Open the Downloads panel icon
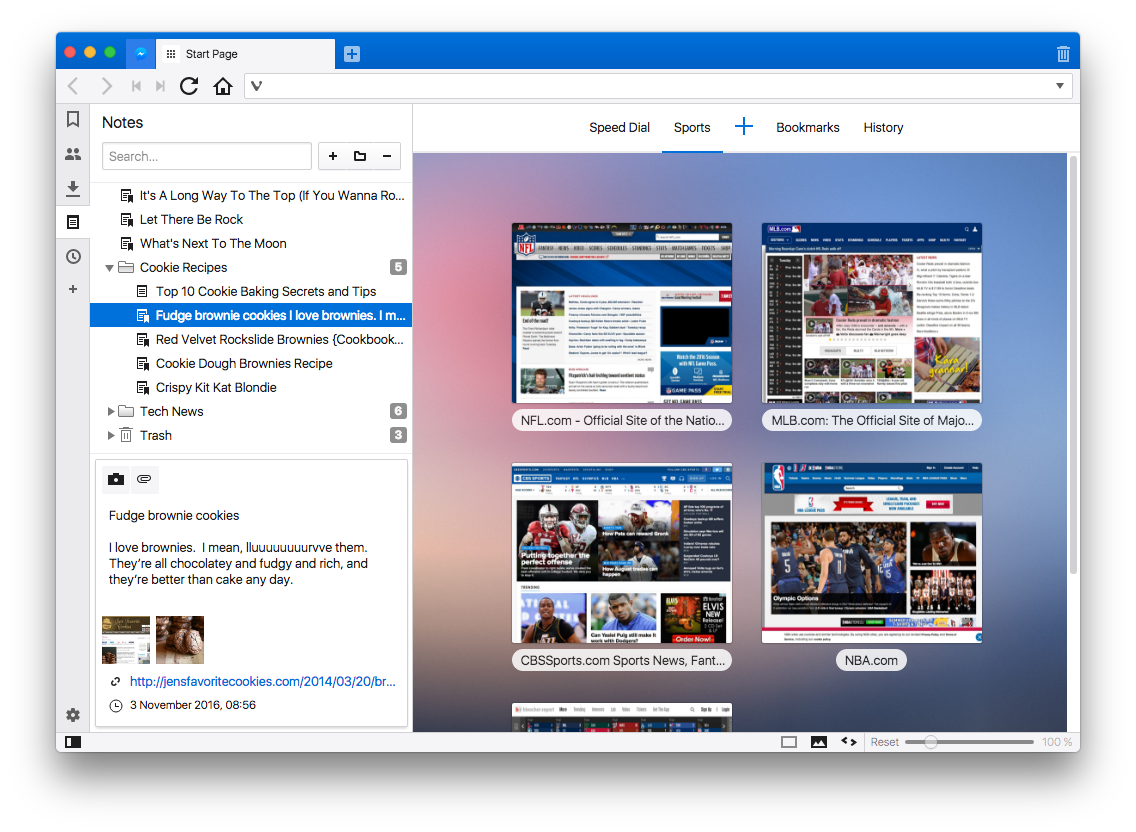Screen dimensions: 1136x832 tap(72, 188)
